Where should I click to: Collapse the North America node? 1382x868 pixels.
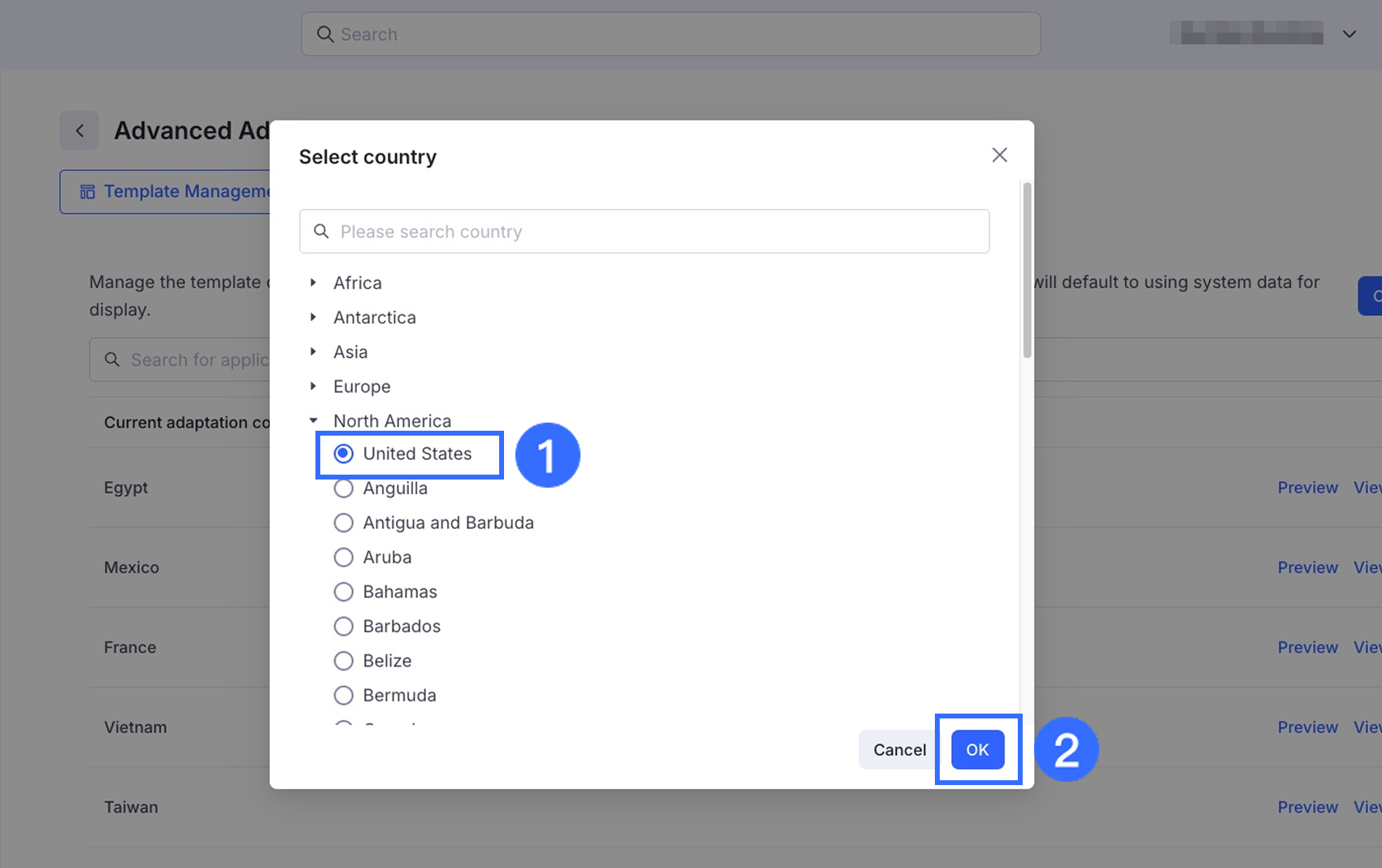point(313,421)
